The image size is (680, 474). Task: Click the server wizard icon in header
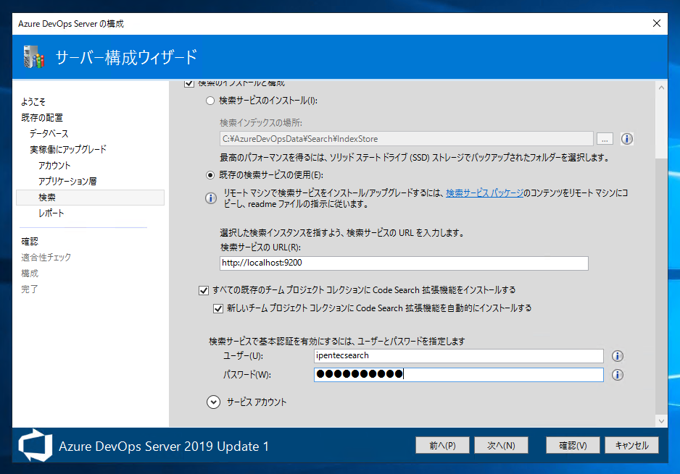(34, 57)
